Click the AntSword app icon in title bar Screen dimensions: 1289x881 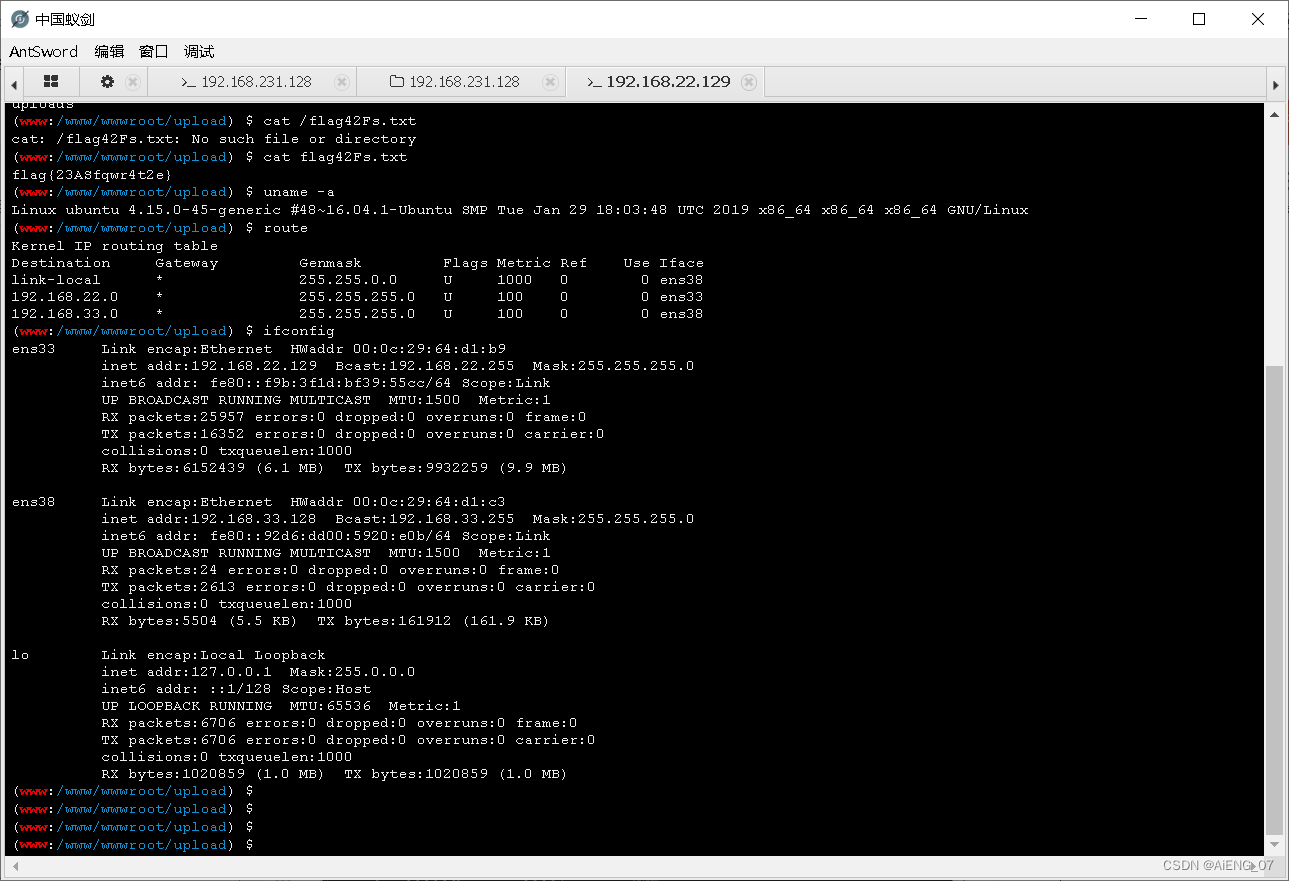[19, 19]
